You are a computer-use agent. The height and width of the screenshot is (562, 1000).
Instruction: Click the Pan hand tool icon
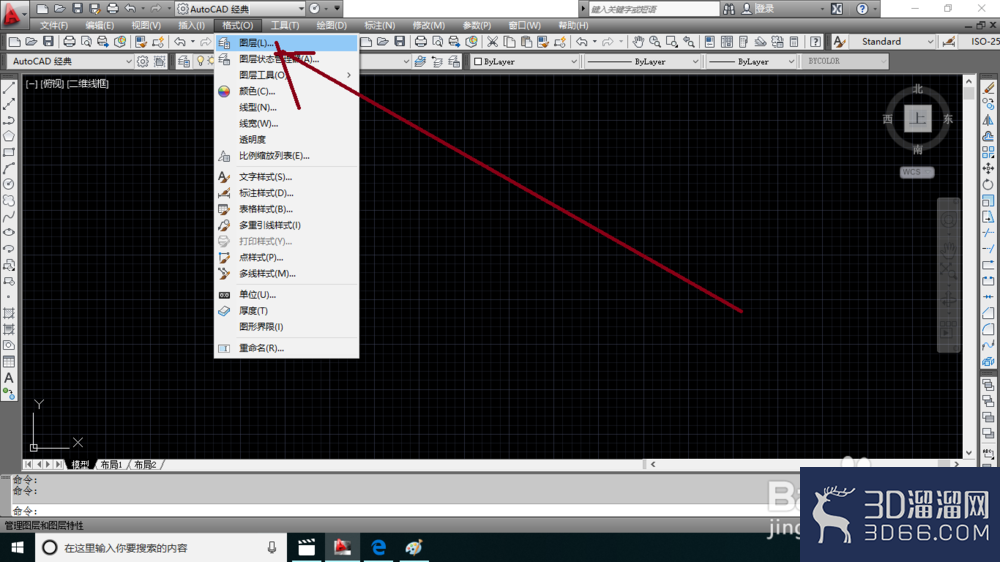(638, 42)
